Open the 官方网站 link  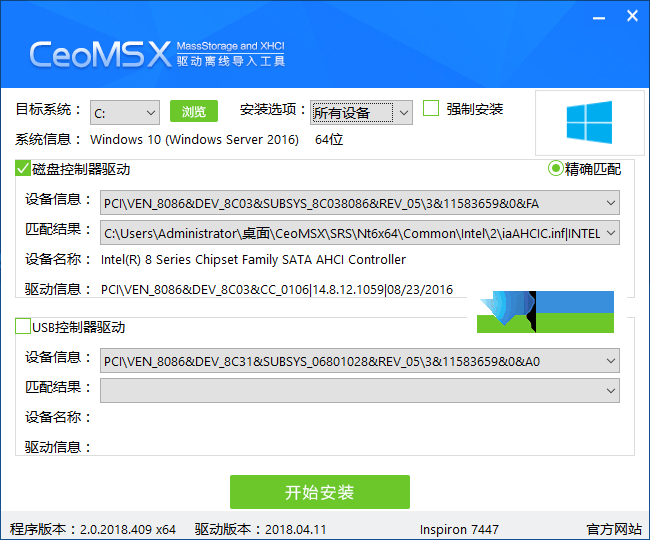coord(614,529)
